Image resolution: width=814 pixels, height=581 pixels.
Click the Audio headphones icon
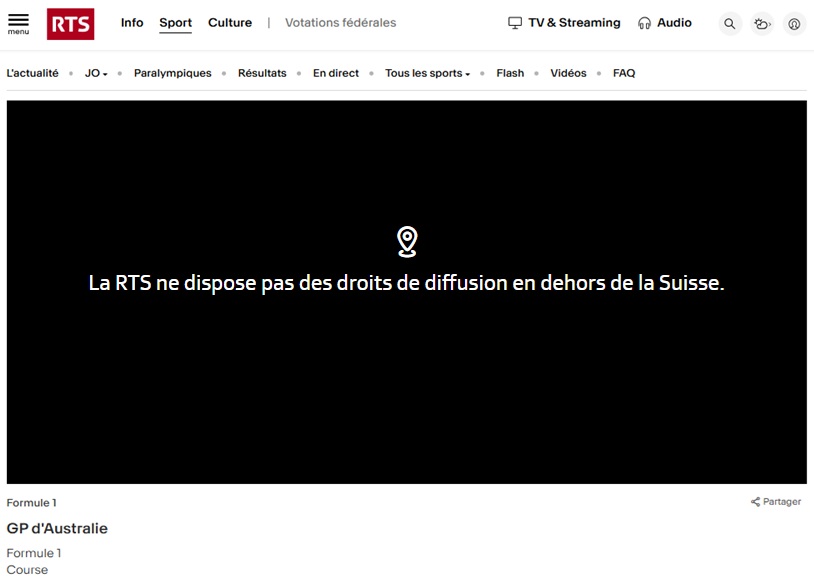[x=643, y=22]
